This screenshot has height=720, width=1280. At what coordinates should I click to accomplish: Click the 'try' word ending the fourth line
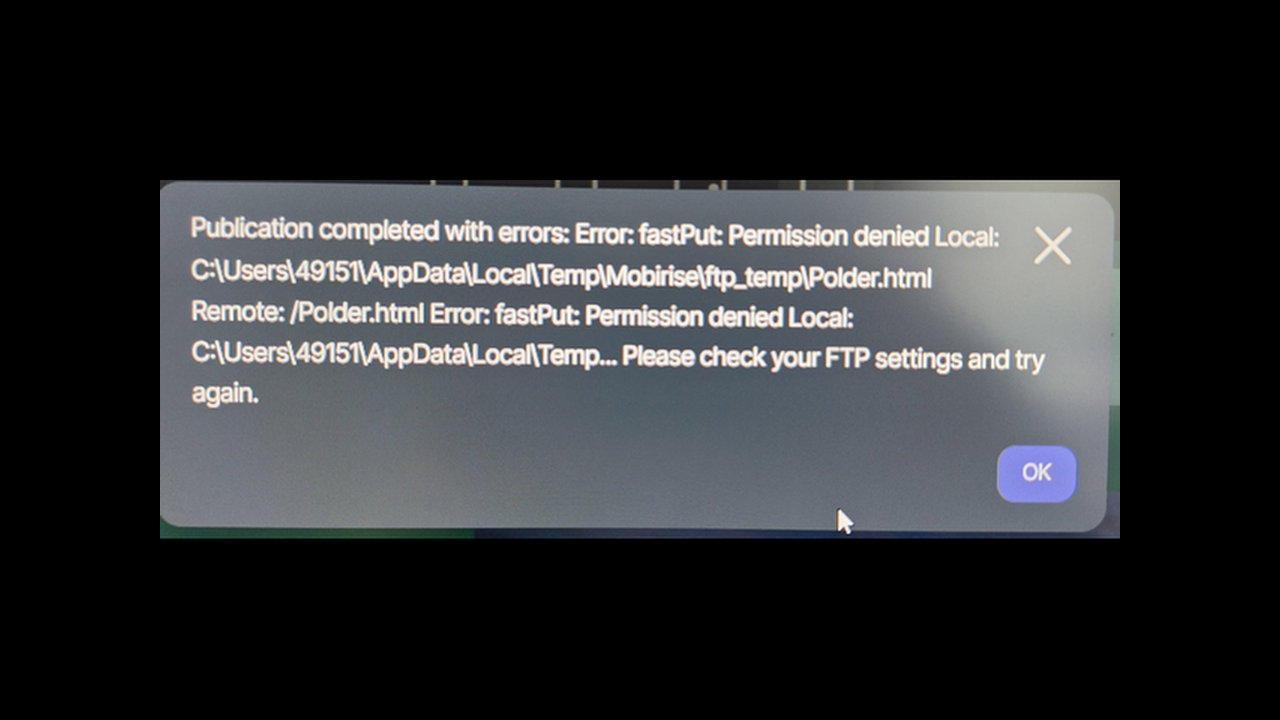(x=1029, y=361)
